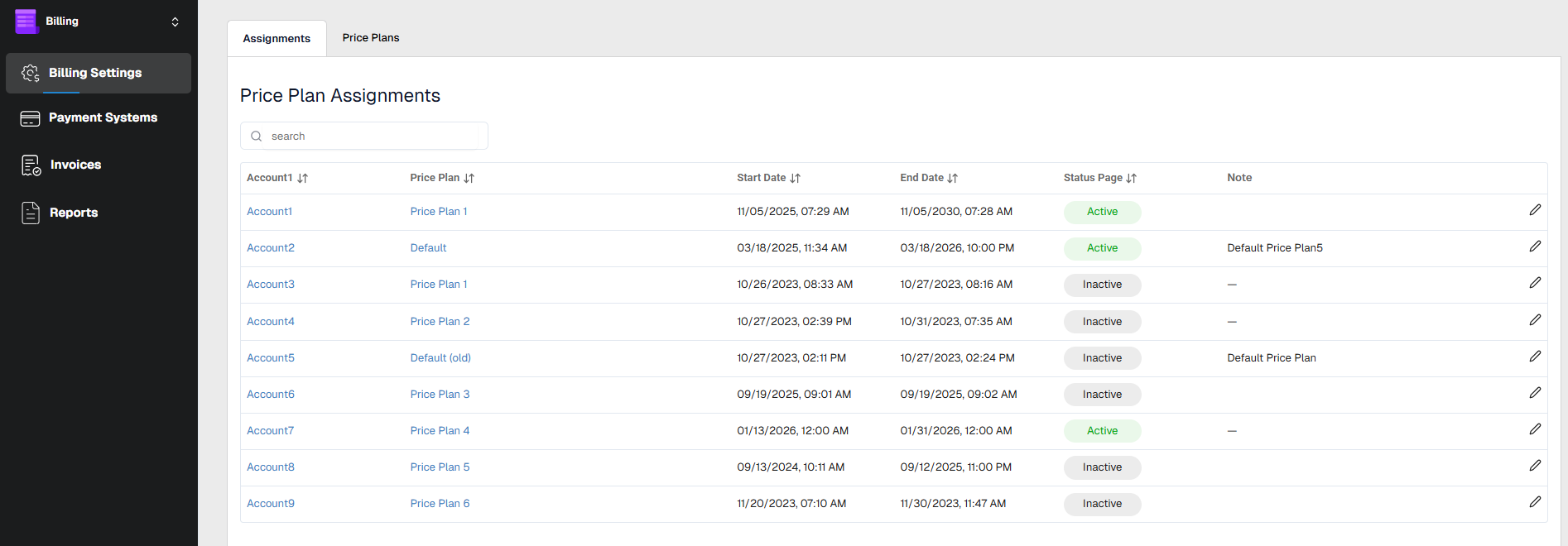This screenshot has height=546, width=1568.
Task: Toggle sort order of Status Page column
Action: pos(1131,179)
